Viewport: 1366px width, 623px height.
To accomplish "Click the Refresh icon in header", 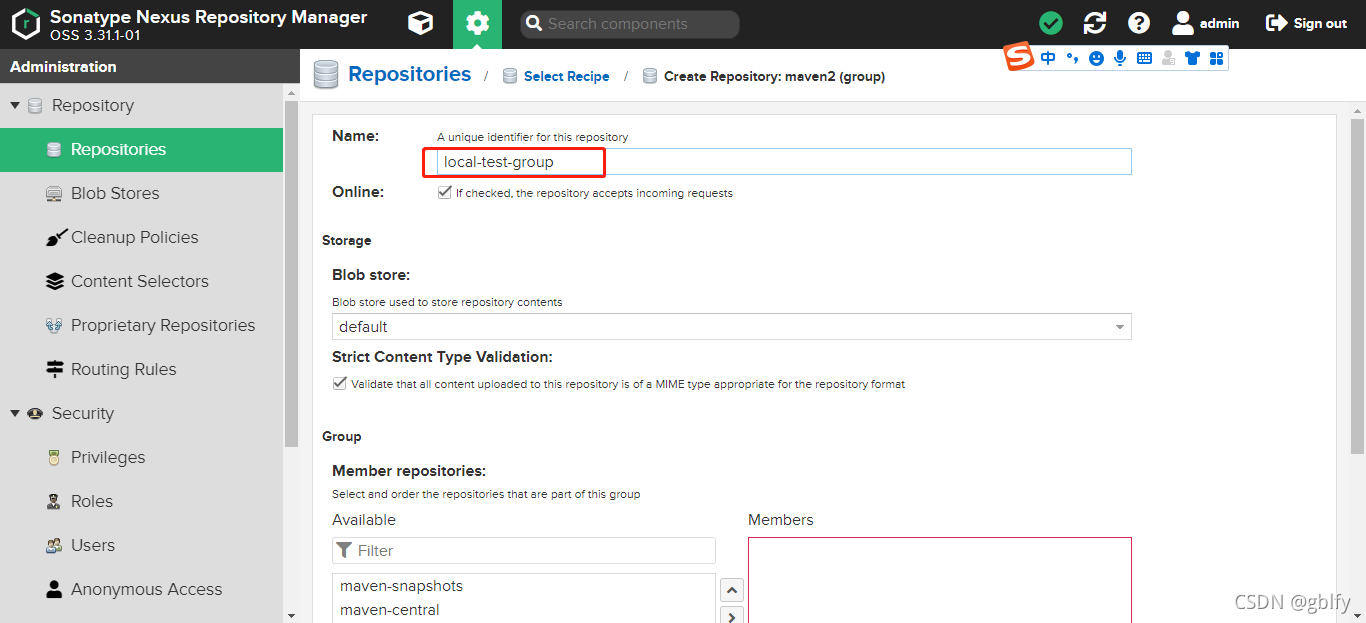I will [1095, 23].
